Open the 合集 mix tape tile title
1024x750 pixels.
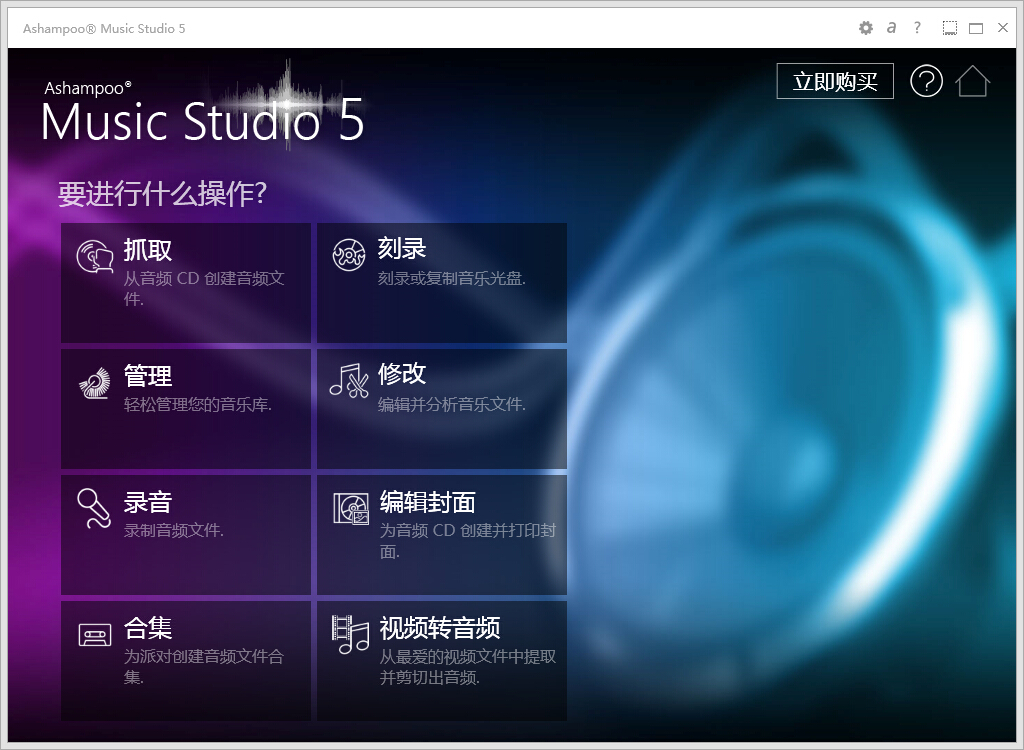coord(148,628)
